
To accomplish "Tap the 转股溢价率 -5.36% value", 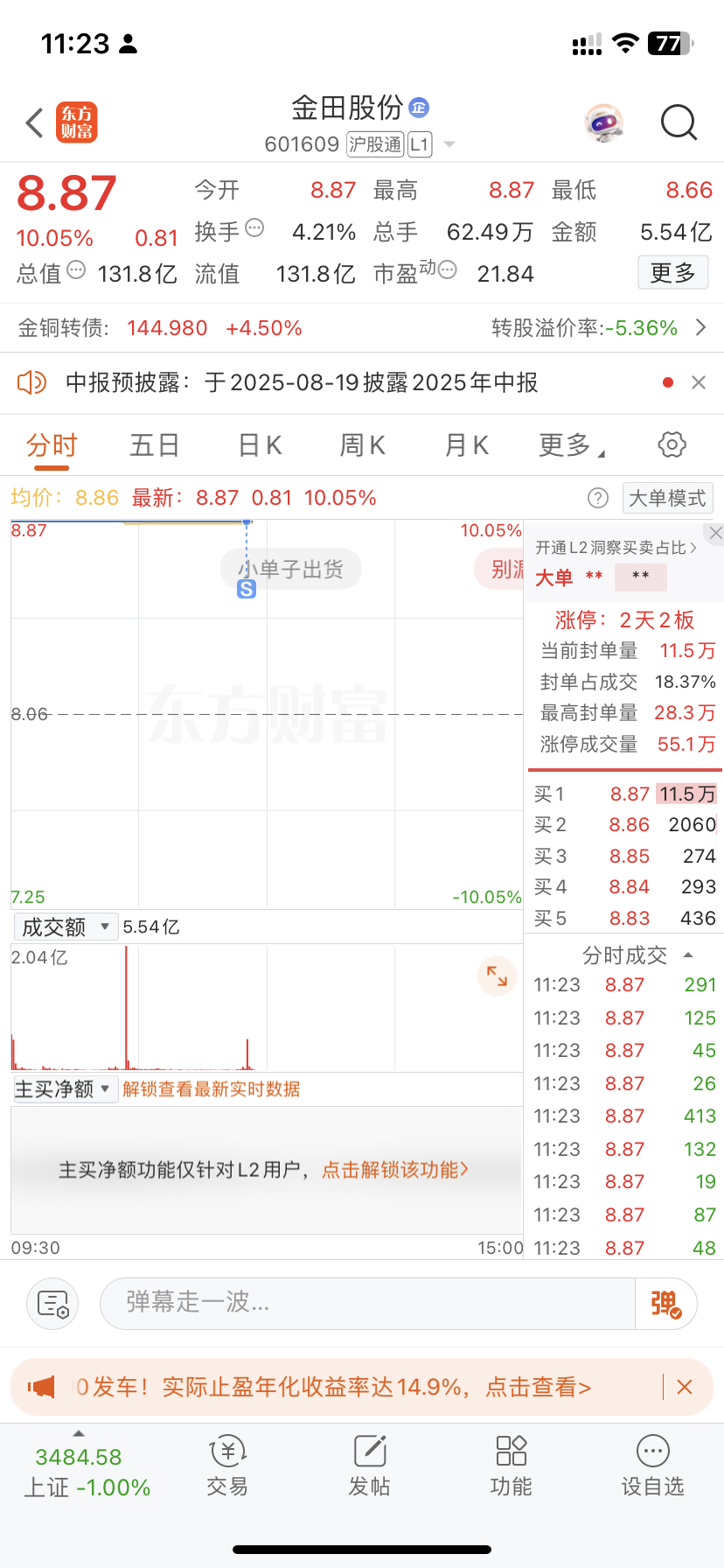I will coord(643,328).
